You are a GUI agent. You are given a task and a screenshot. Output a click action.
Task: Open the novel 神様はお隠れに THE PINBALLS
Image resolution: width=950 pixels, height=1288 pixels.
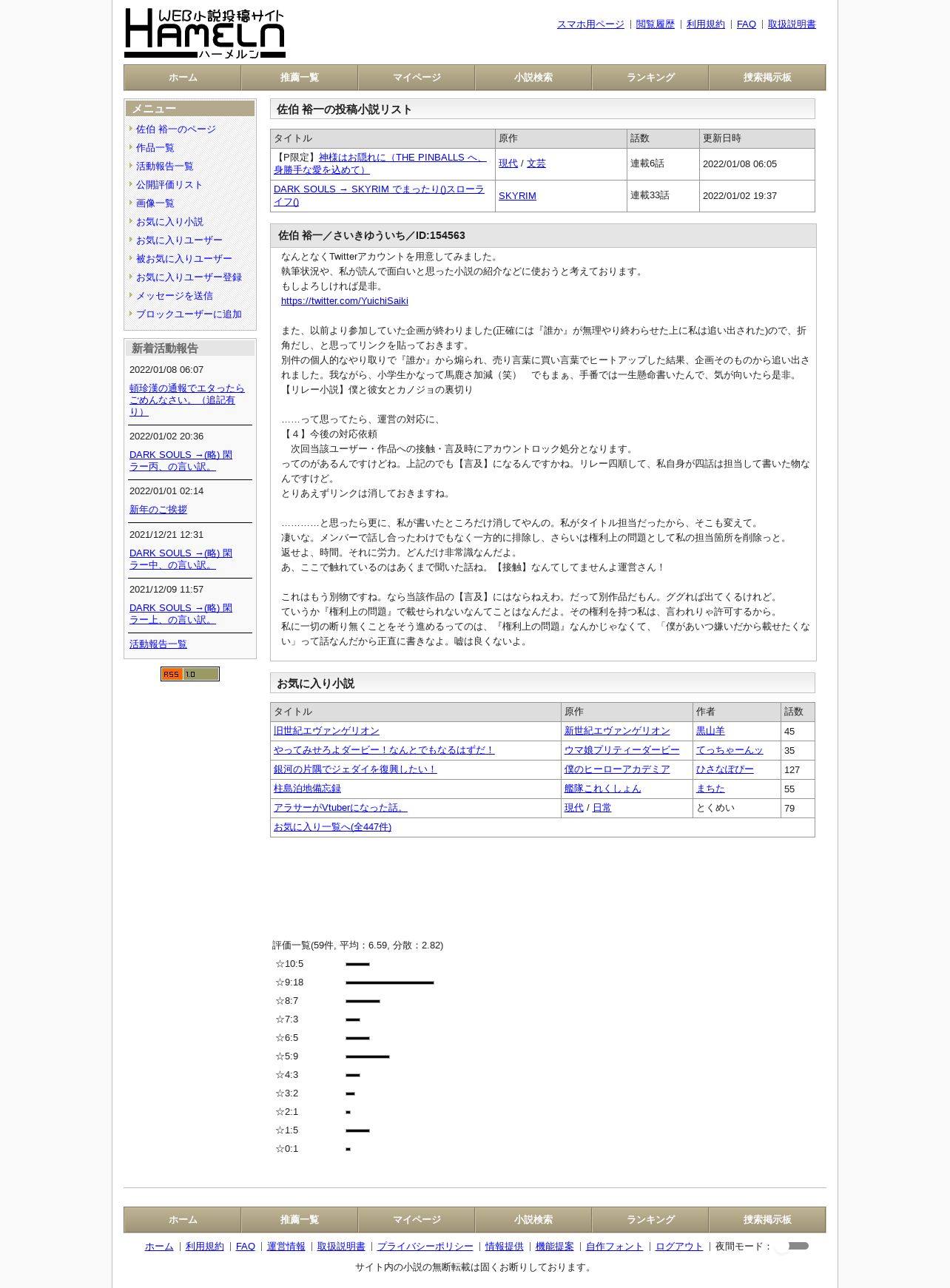tap(380, 163)
